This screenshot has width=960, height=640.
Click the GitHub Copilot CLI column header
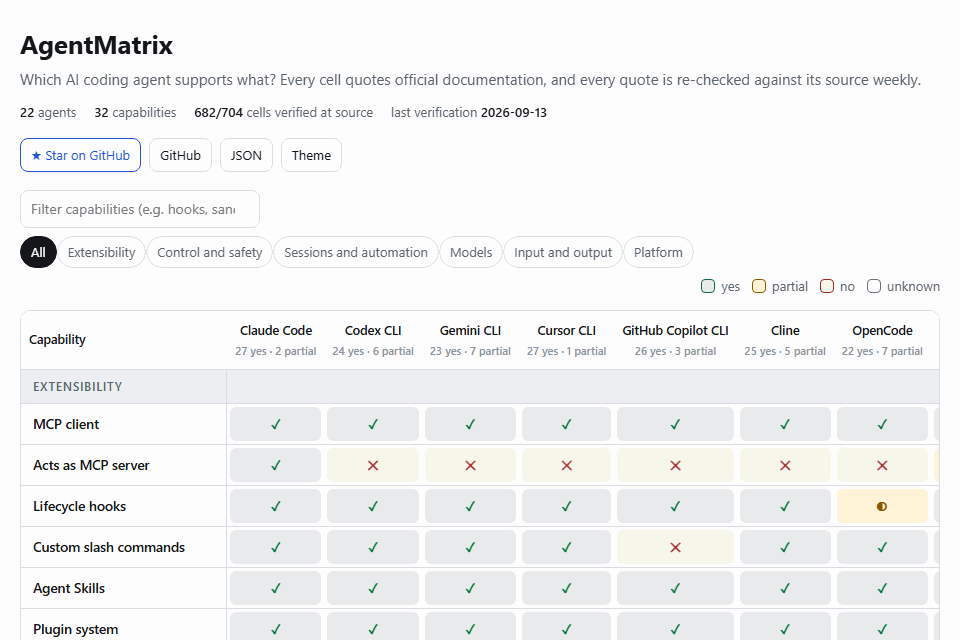tap(675, 340)
